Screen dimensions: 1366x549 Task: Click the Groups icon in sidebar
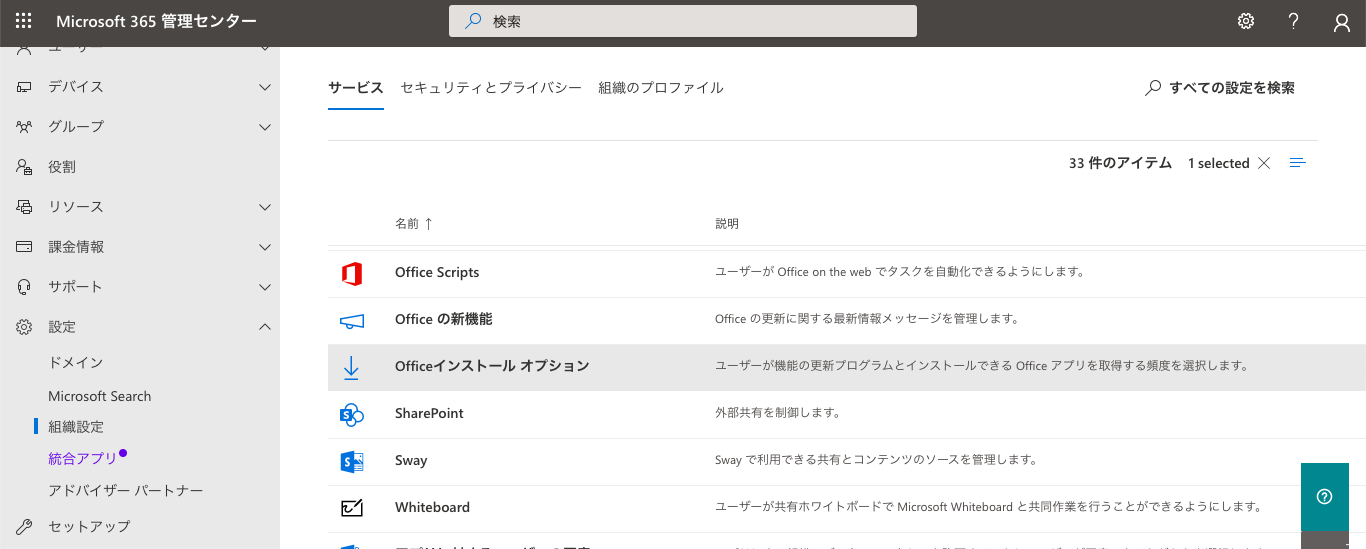click(x=25, y=127)
